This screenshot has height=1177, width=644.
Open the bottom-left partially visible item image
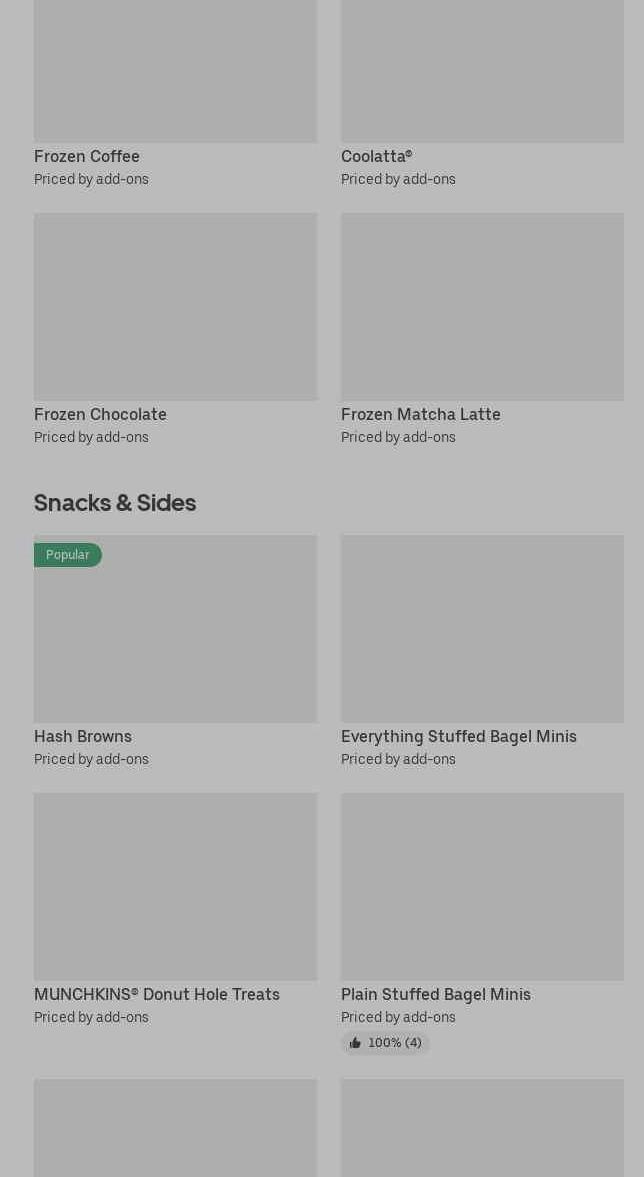(175, 1127)
